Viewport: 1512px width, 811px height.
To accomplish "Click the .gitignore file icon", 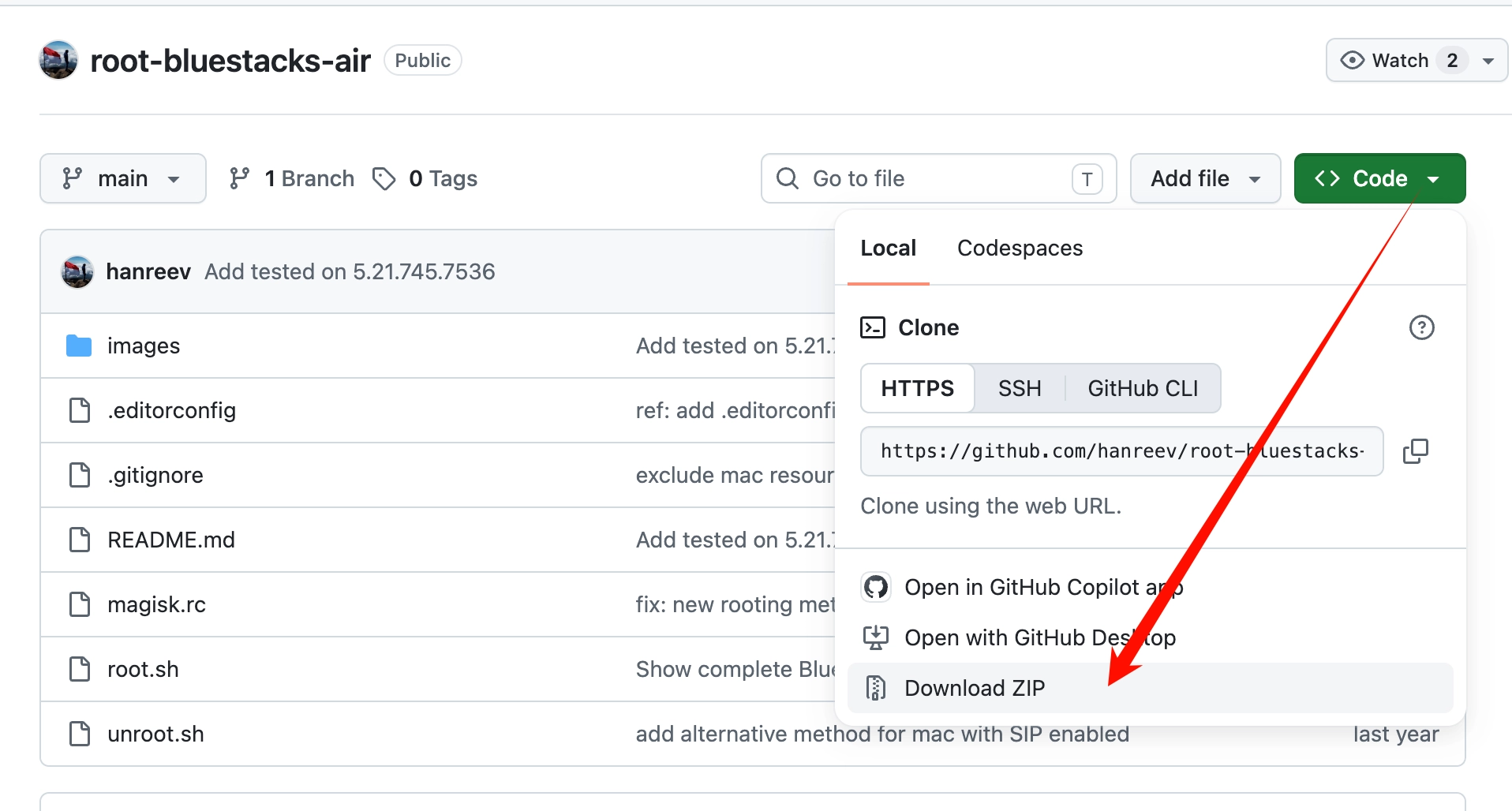I will pyautogui.click(x=80, y=475).
